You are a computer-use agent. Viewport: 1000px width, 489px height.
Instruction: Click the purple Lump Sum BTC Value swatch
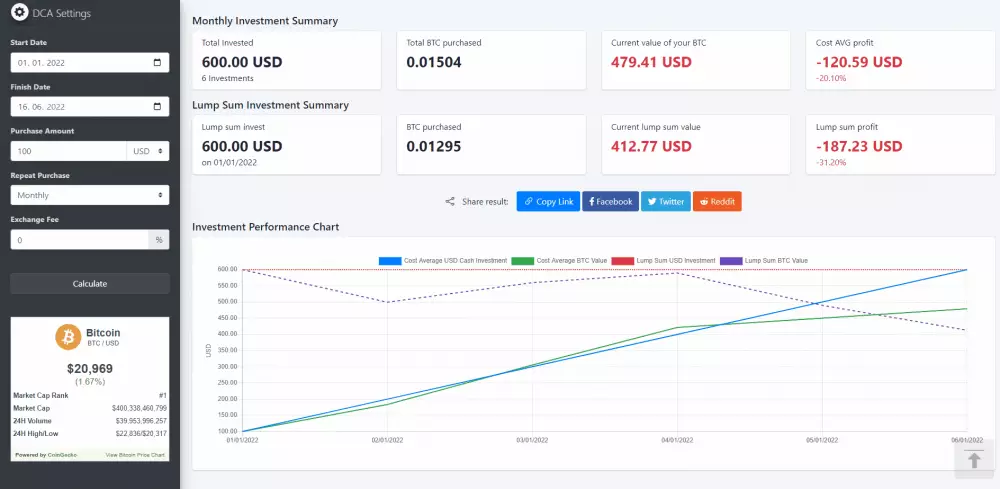coord(731,261)
